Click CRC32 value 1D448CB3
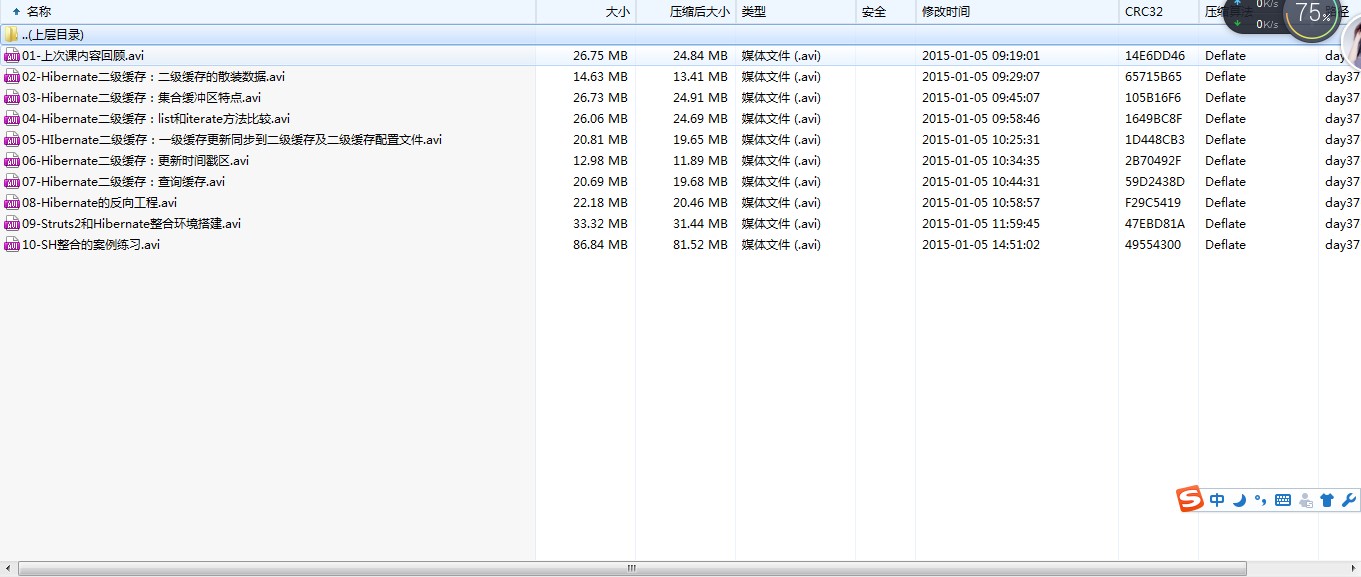Viewport: 1361px width, 577px height. click(x=1155, y=140)
